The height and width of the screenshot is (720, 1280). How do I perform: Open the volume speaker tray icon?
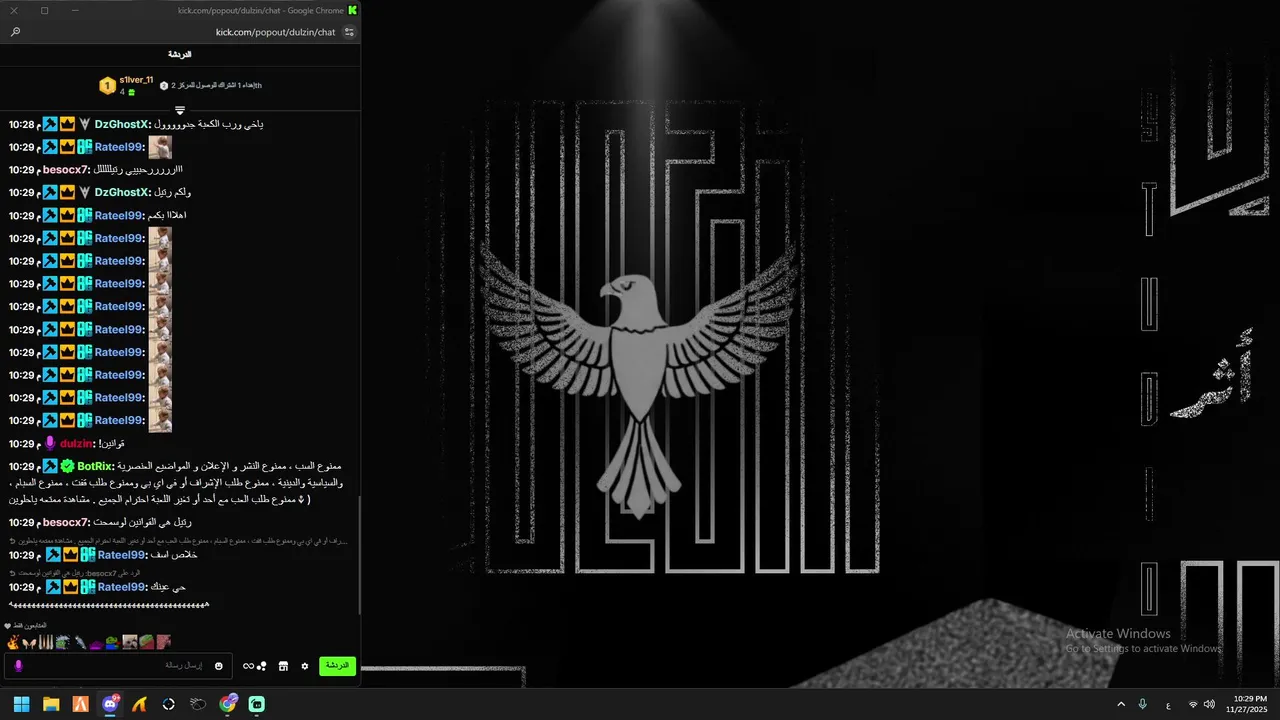pos(1209,704)
